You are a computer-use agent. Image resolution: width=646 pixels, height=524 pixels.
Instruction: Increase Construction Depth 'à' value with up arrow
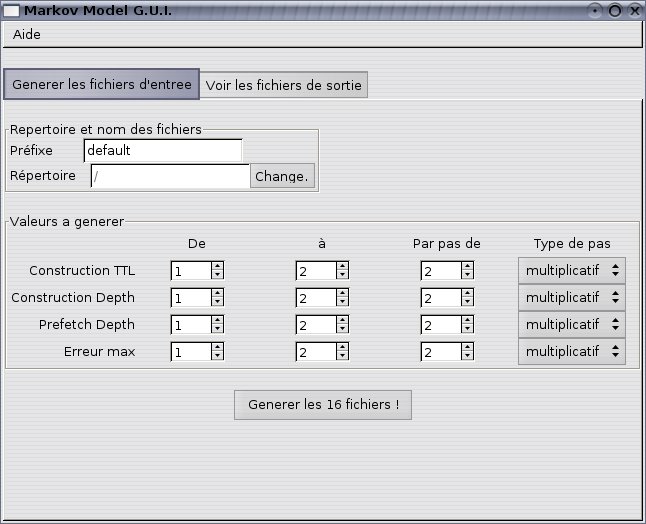pos(342,293)
